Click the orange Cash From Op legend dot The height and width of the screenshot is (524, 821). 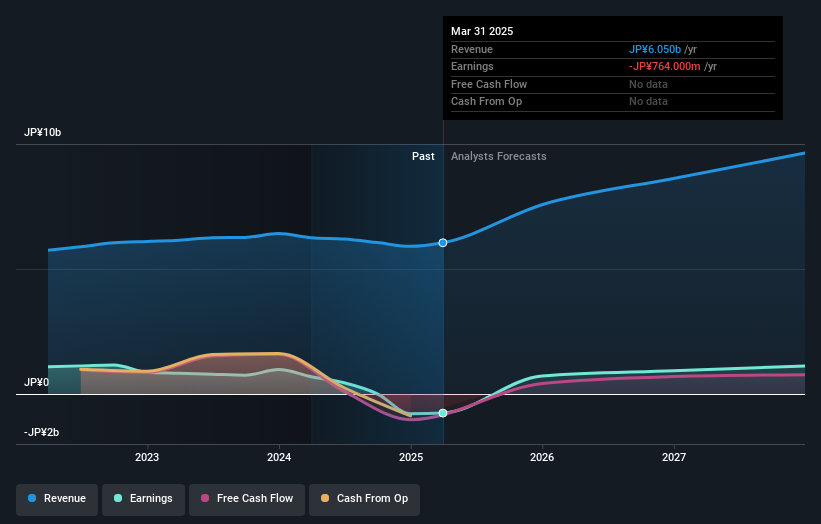click(x=325, y=498)
